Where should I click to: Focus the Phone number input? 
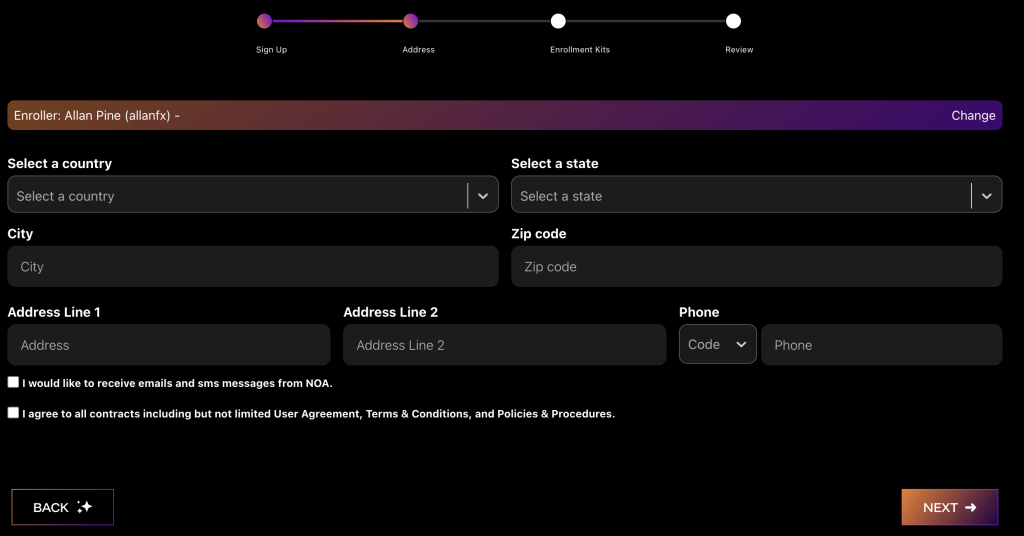pyautogui.click(x=881, y=345)
